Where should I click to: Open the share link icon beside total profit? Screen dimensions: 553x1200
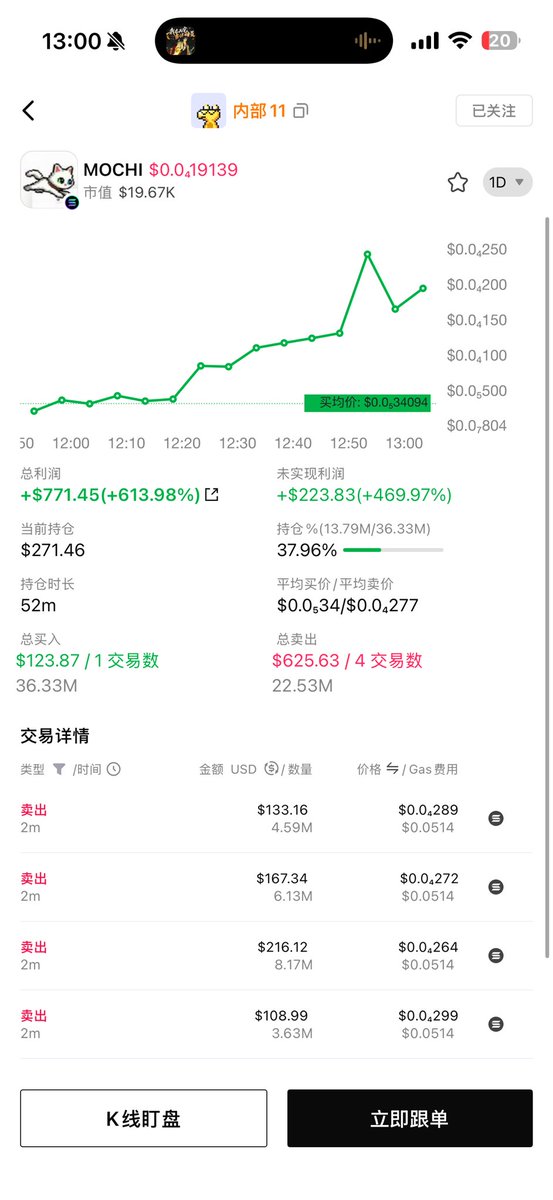[212, 494]
